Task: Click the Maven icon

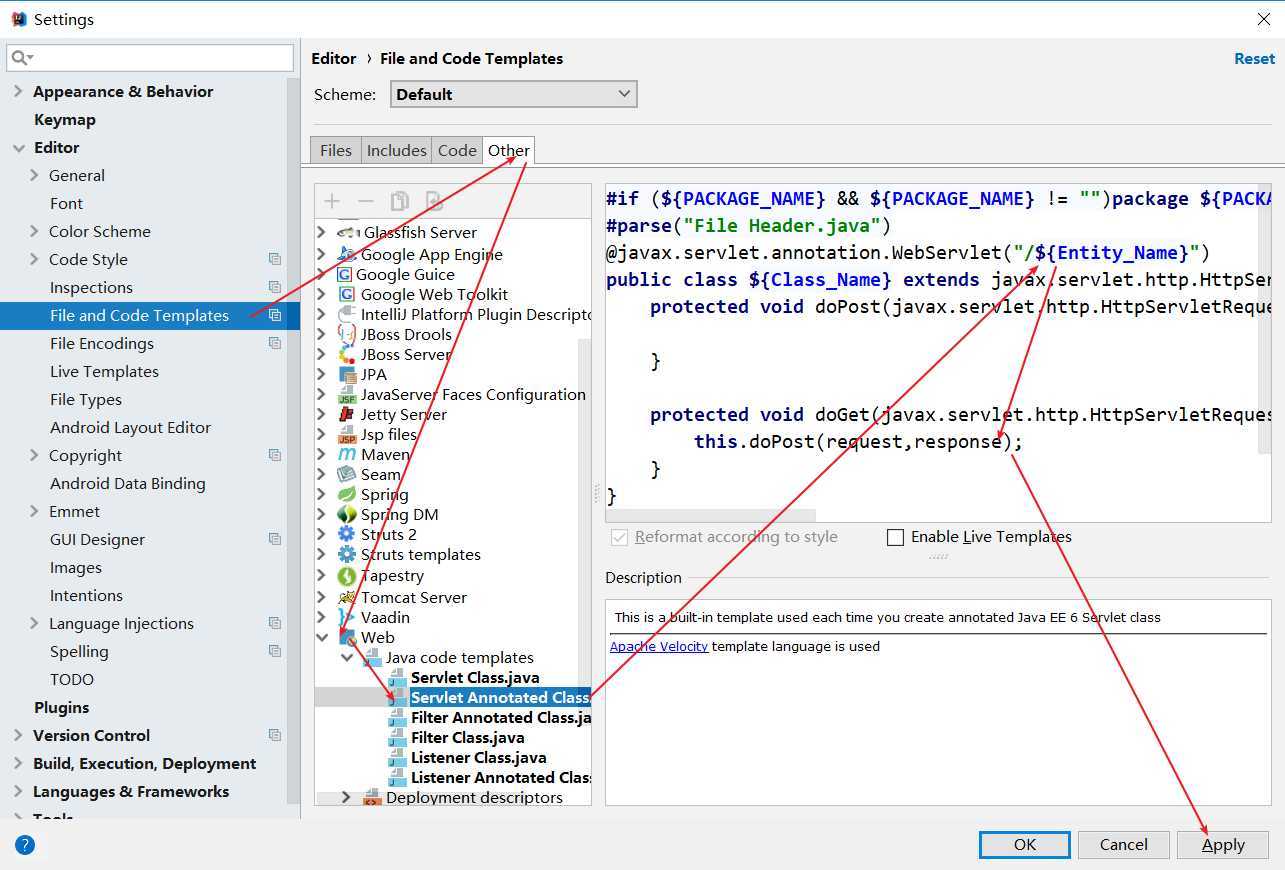Action: tap(347, 454)
